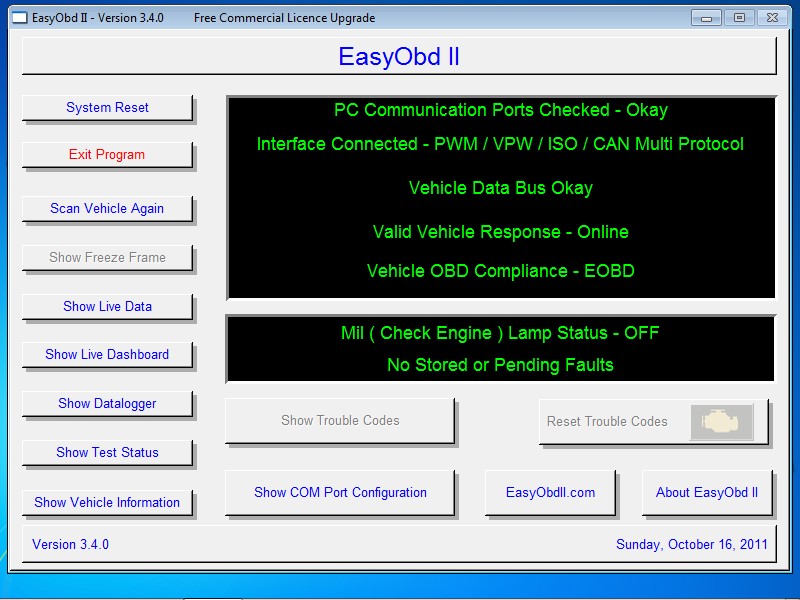Open About EasyObd II dialog
The image size is (800, 600).
[x=707, y=493]
